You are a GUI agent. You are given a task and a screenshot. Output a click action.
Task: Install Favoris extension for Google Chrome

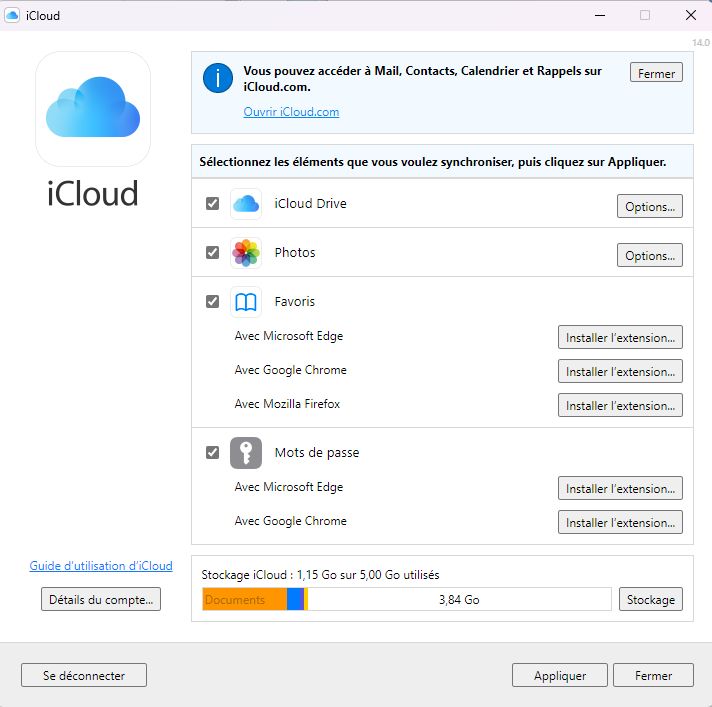pyautogui.click(x=620, y=371)
